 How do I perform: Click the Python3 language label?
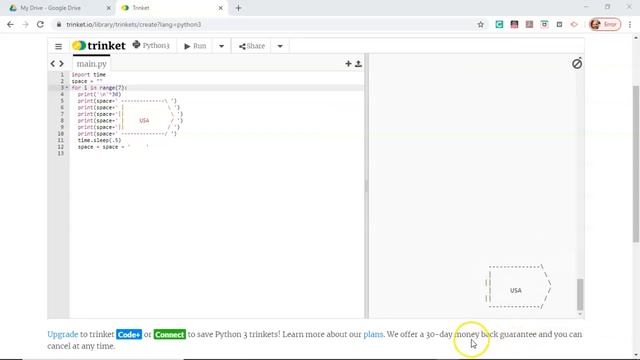coord(151,45)
